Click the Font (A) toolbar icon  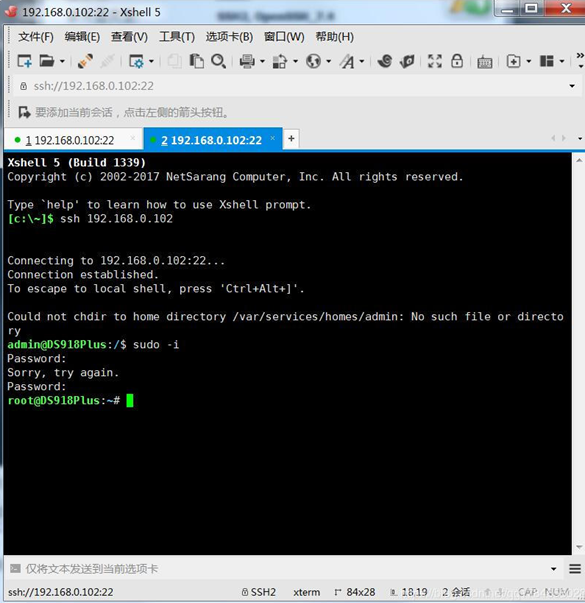tap(347, 61)
